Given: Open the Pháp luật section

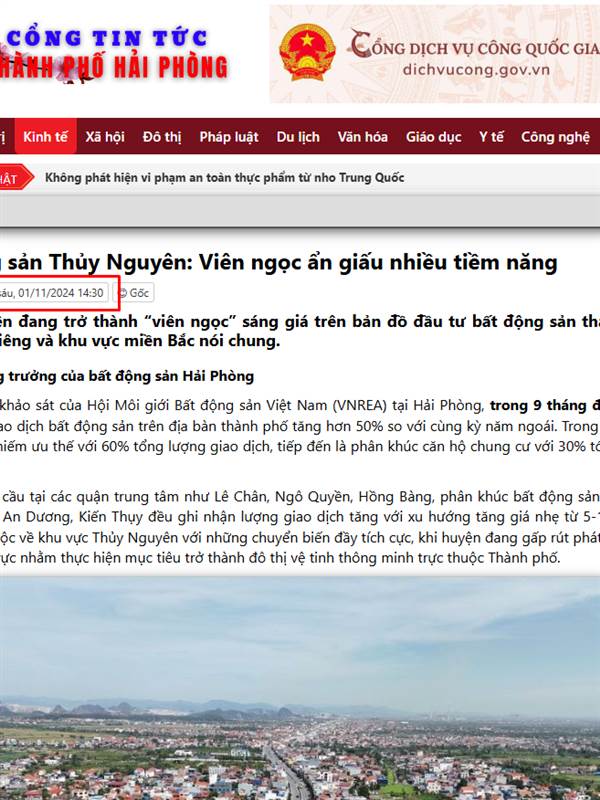Looking at the screenshot, I should [229, 137].
